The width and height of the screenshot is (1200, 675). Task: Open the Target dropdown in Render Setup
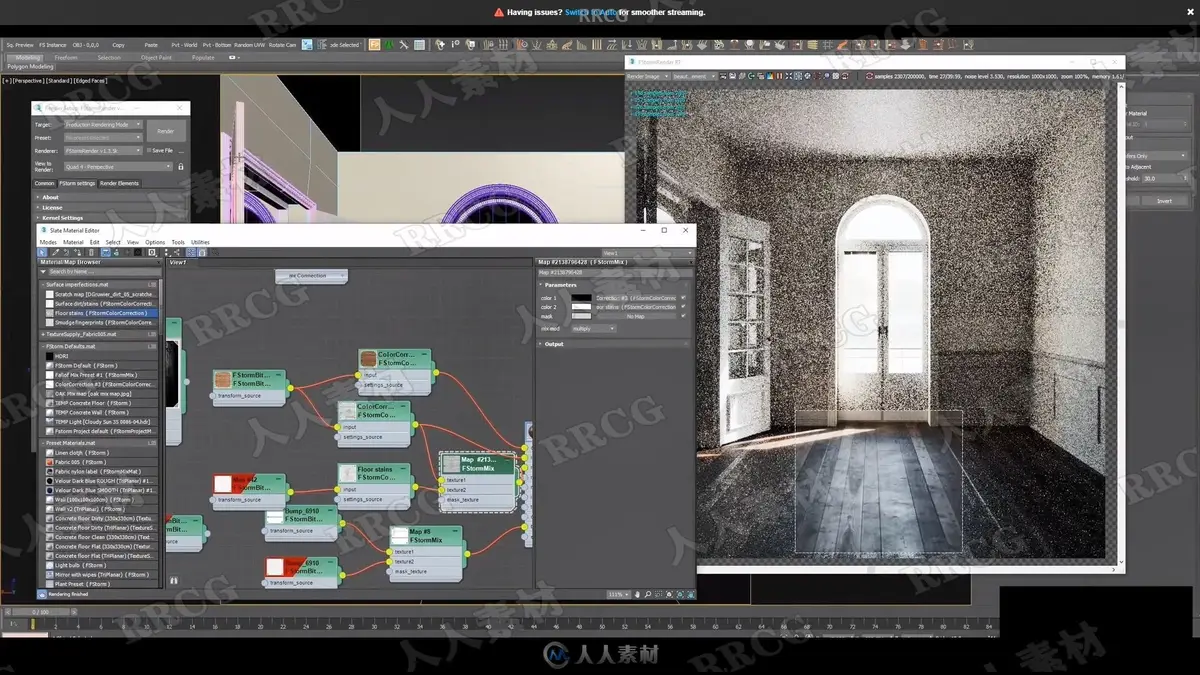click(104, 125)
